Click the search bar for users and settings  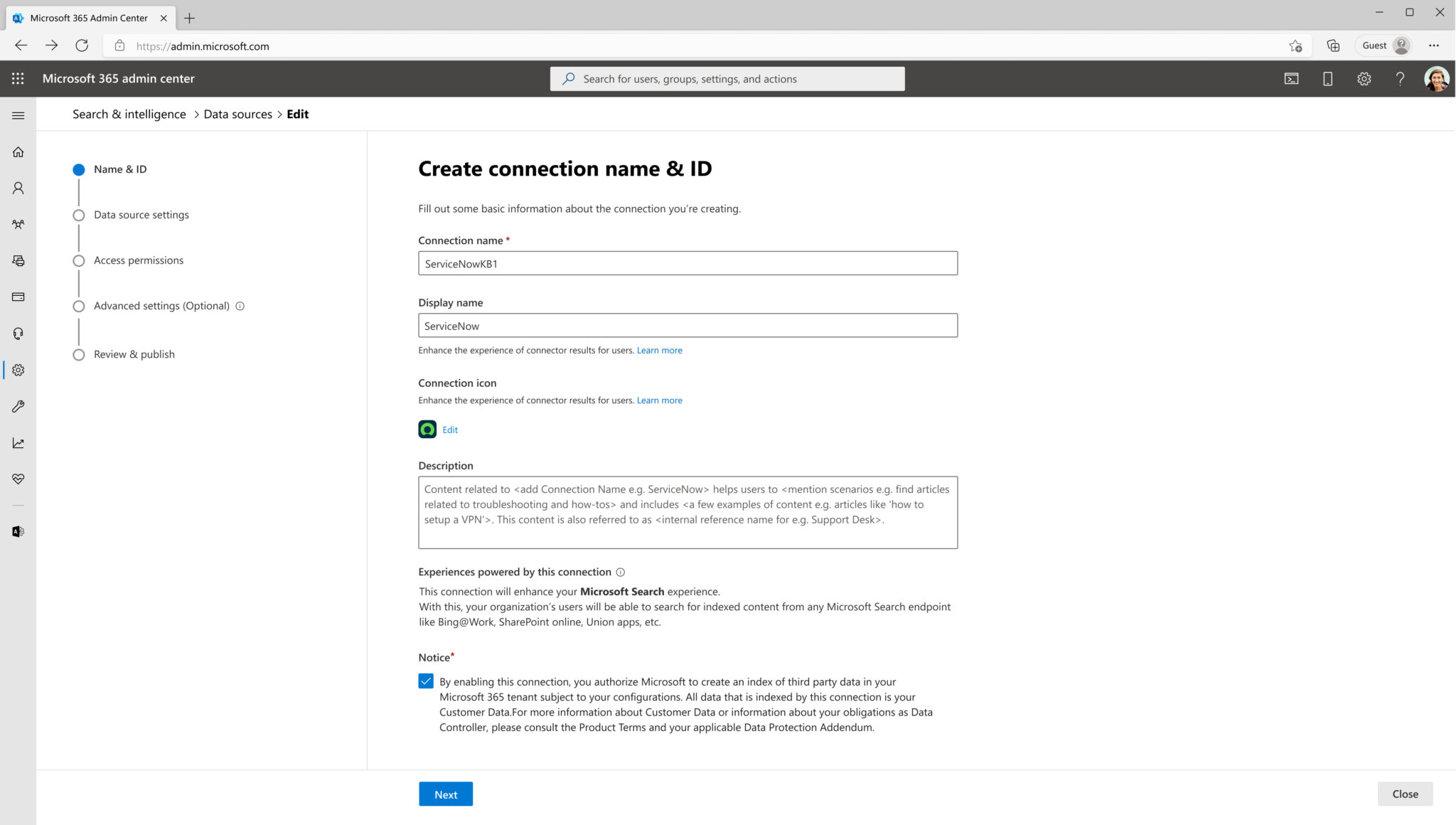(x=727, y=78)
